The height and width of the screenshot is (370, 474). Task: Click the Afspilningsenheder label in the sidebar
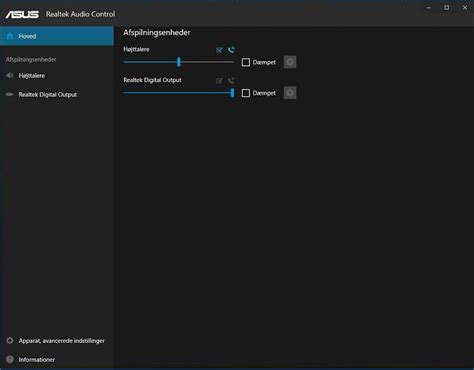[x=31, y=60]
